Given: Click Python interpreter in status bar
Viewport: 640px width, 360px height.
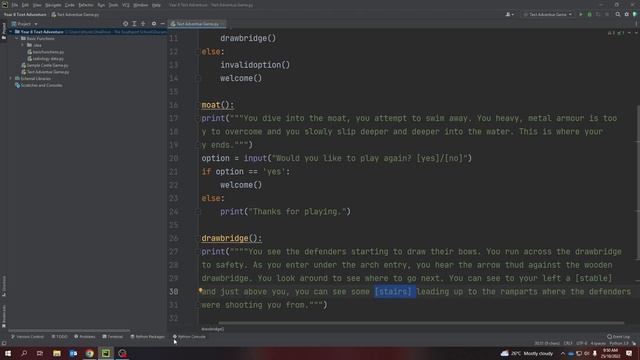Looking at the screenshot, I should coord(619,344).
